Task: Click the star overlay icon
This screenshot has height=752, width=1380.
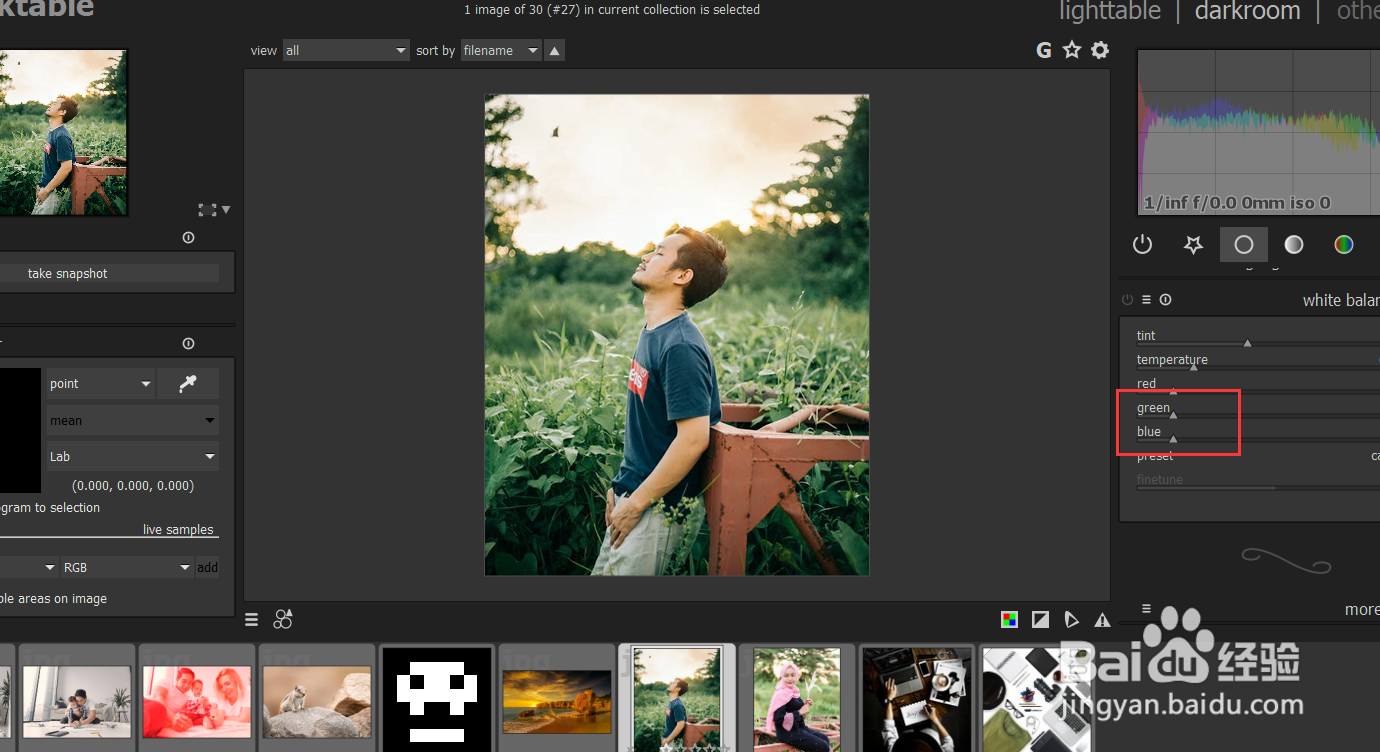Action: [x=1072, y=50]
